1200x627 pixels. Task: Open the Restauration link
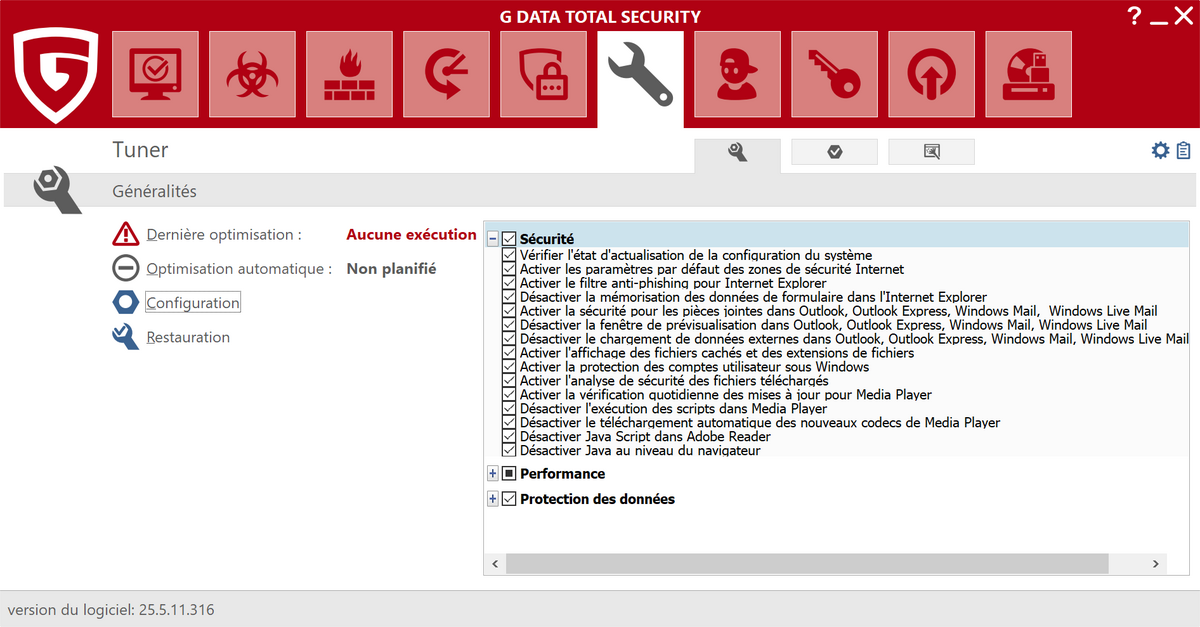click(188, 337)
